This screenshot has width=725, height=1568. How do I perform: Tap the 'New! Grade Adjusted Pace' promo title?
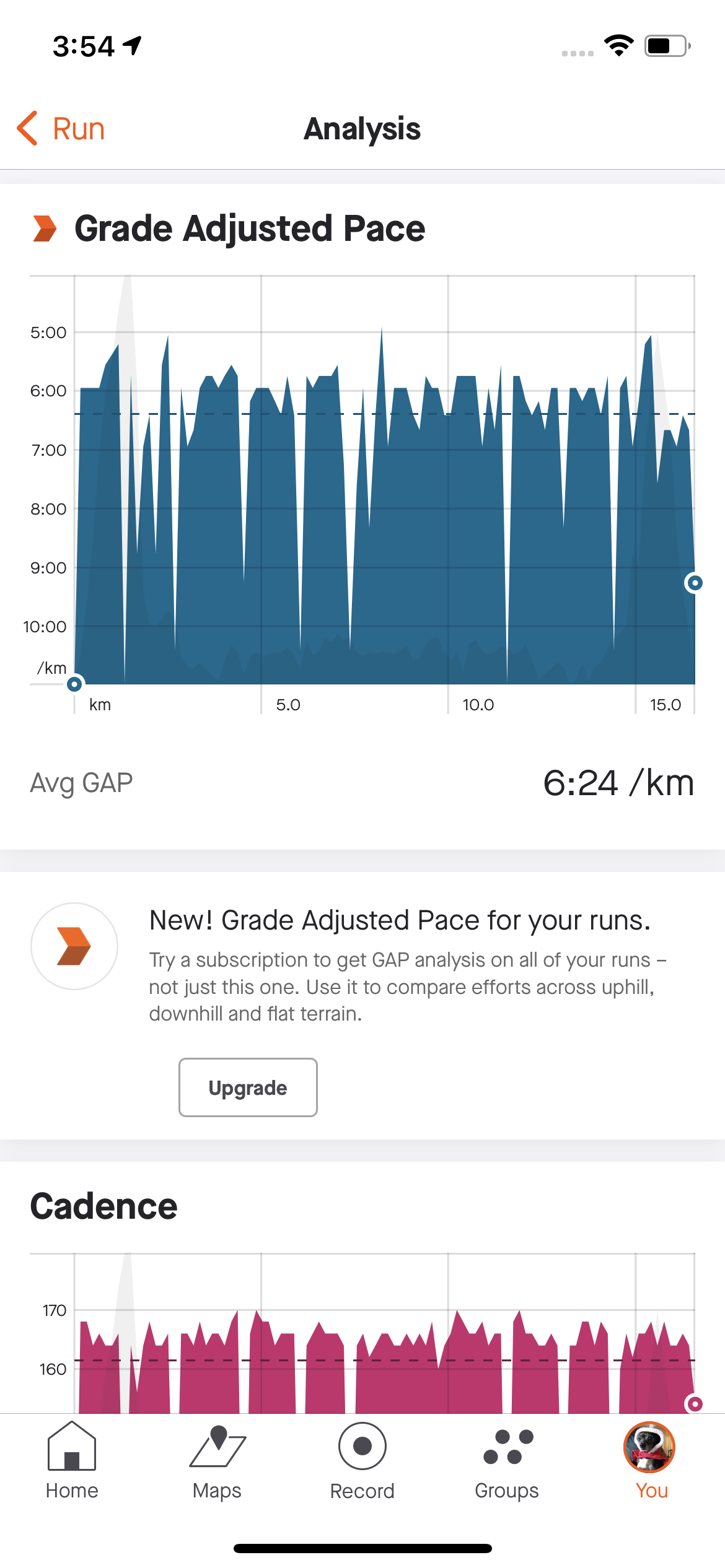[400, 920]
